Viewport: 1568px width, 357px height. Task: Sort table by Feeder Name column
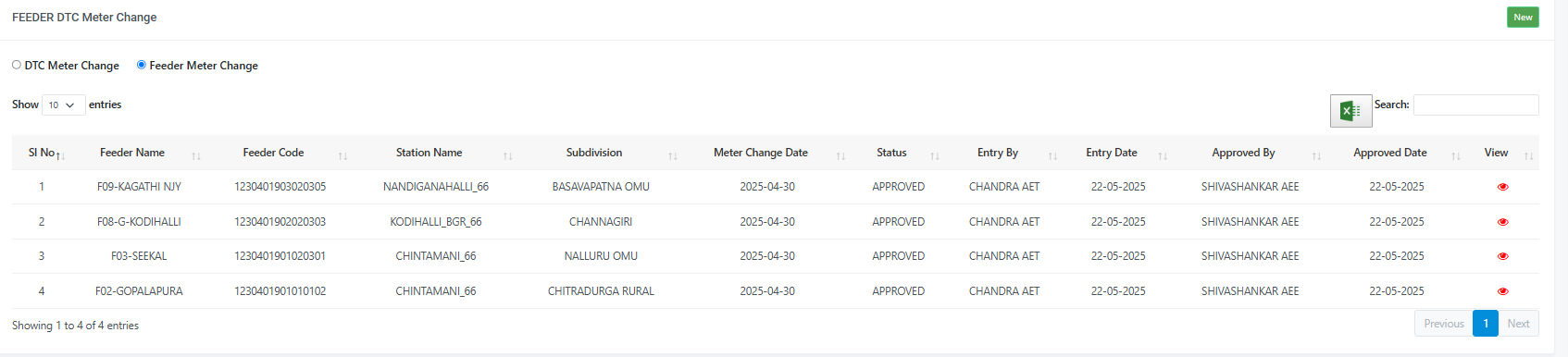pos(139,153)
